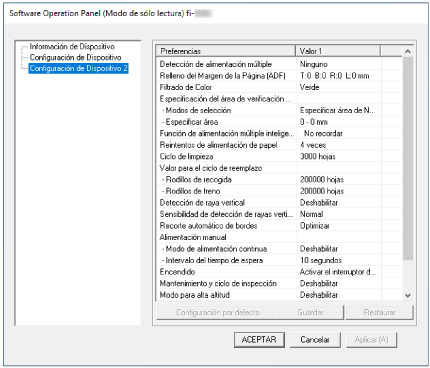Select the Encendido row
This screenshot has width=430, height=368.
279,272
